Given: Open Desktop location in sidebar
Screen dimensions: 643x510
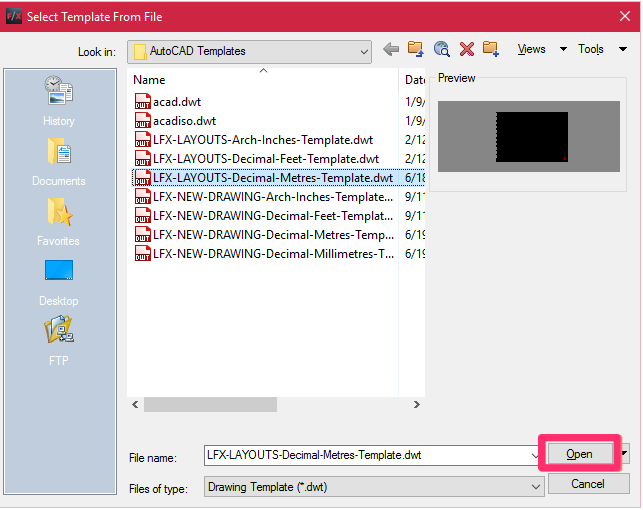Looking at the screenshot, I should (x=59, y=282).
